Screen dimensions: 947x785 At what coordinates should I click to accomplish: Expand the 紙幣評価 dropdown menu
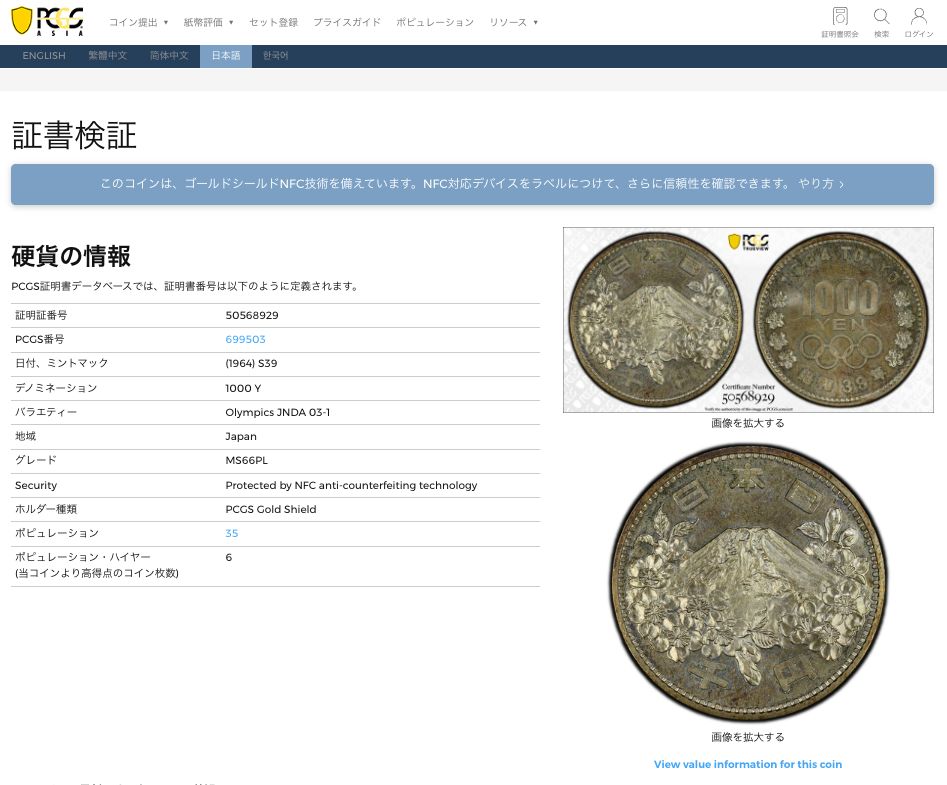208,22
